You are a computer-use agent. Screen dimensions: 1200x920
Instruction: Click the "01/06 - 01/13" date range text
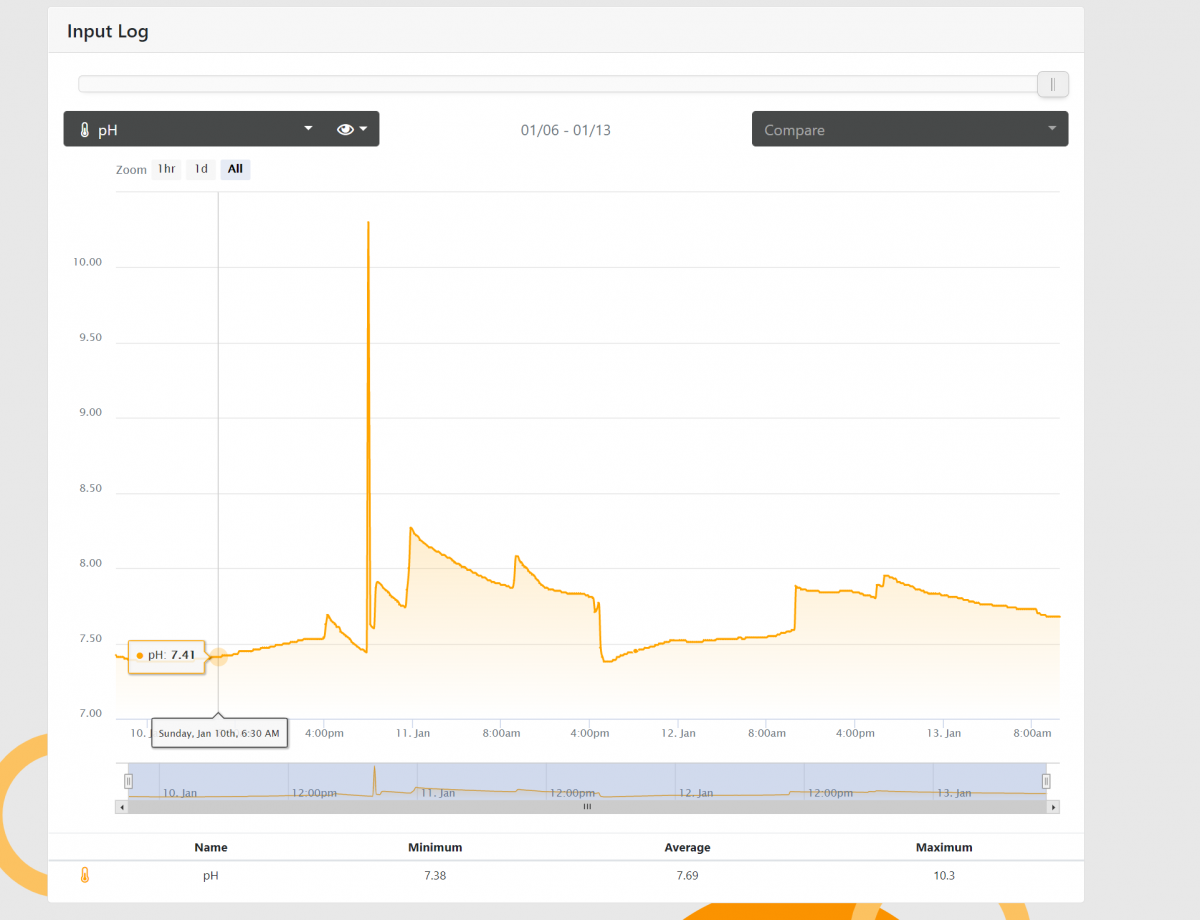pos(566,130)
